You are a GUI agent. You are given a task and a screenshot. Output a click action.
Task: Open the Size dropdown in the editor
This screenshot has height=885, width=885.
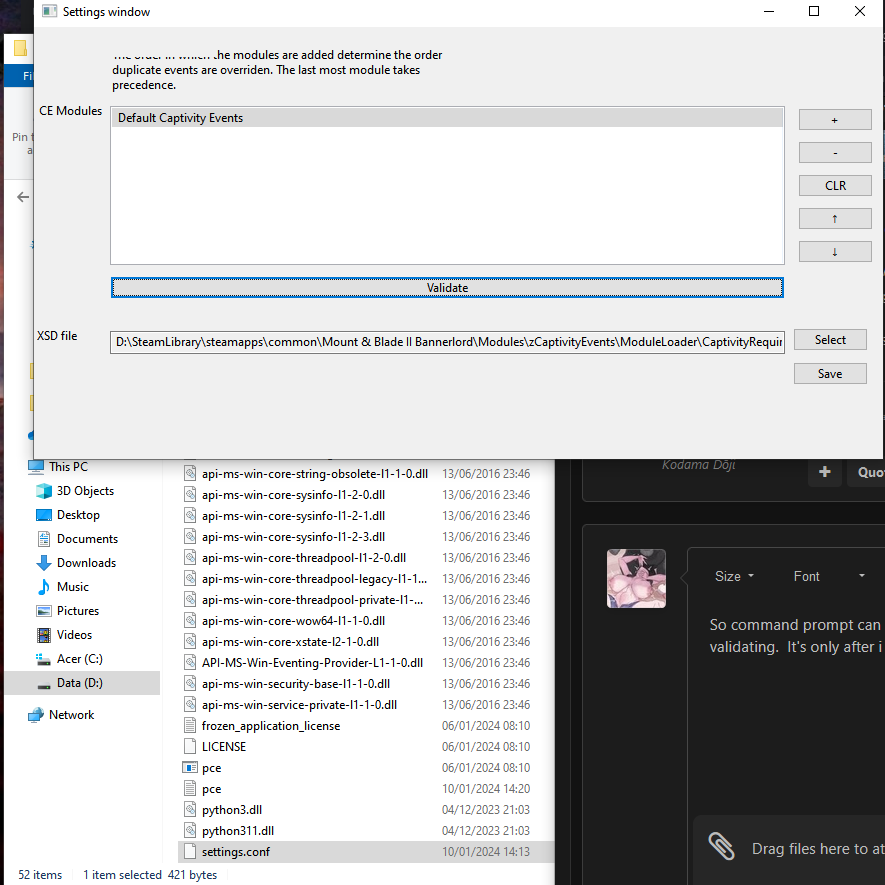(x=734, y=576)
